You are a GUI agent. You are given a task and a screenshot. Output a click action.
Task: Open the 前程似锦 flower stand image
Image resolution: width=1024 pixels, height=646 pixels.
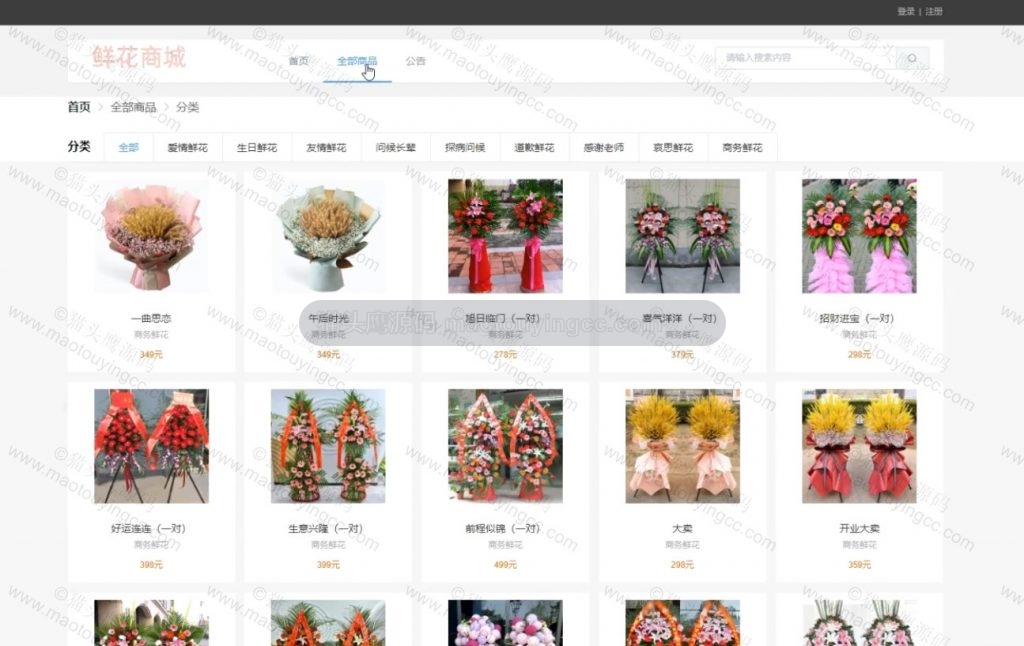[x=505, y=446]
